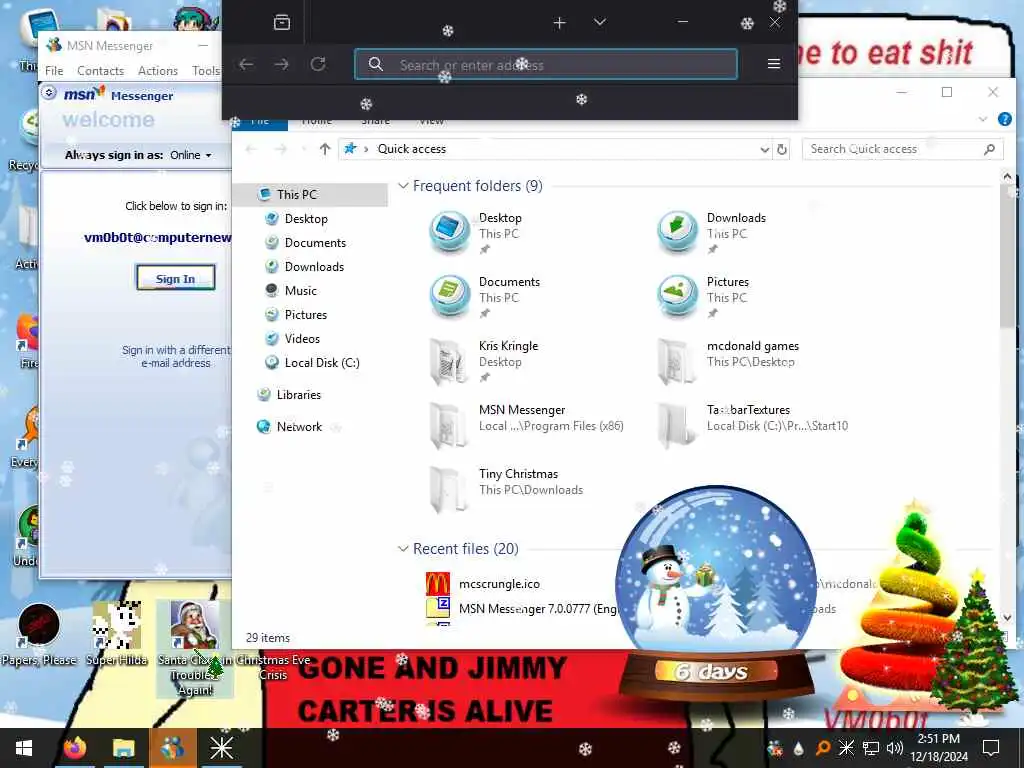Viewport: 1024px width, 768px height.
Task: Select Documents in the navigation pane
Action: click(315, 243)
